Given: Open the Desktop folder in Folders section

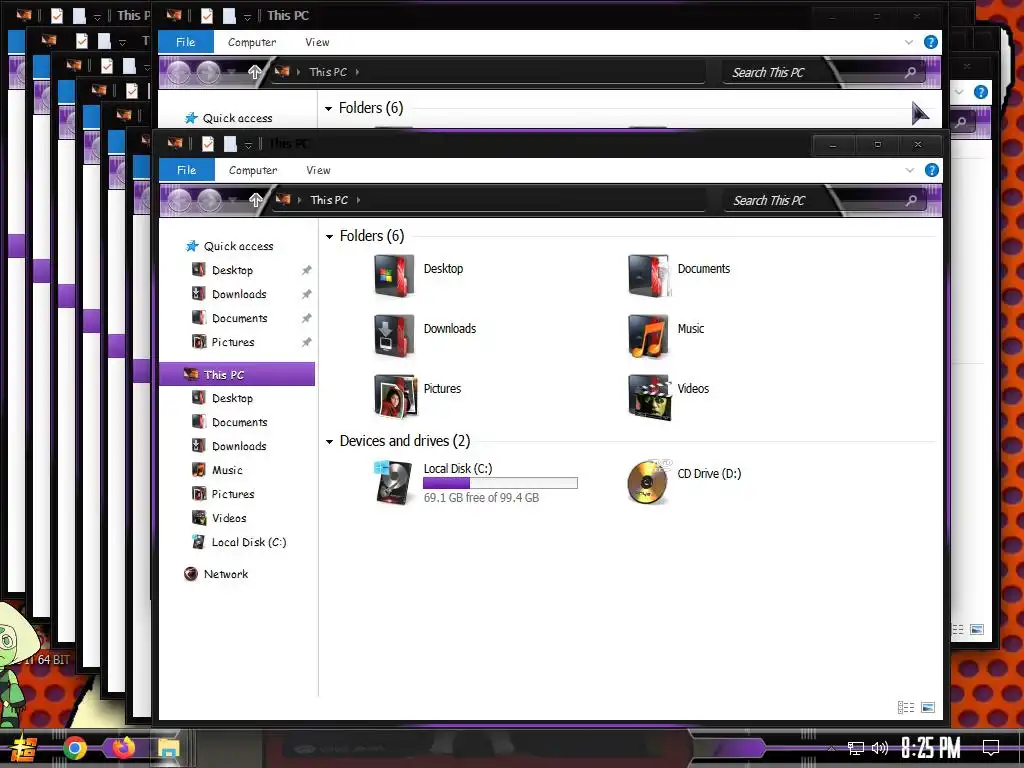Looking at the screenshot, I should click(394, 276).
